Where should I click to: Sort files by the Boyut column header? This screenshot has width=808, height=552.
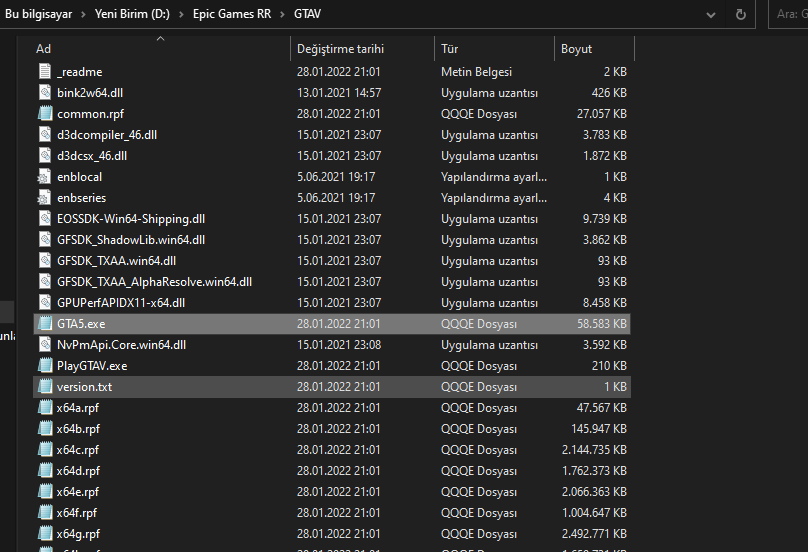577,49
